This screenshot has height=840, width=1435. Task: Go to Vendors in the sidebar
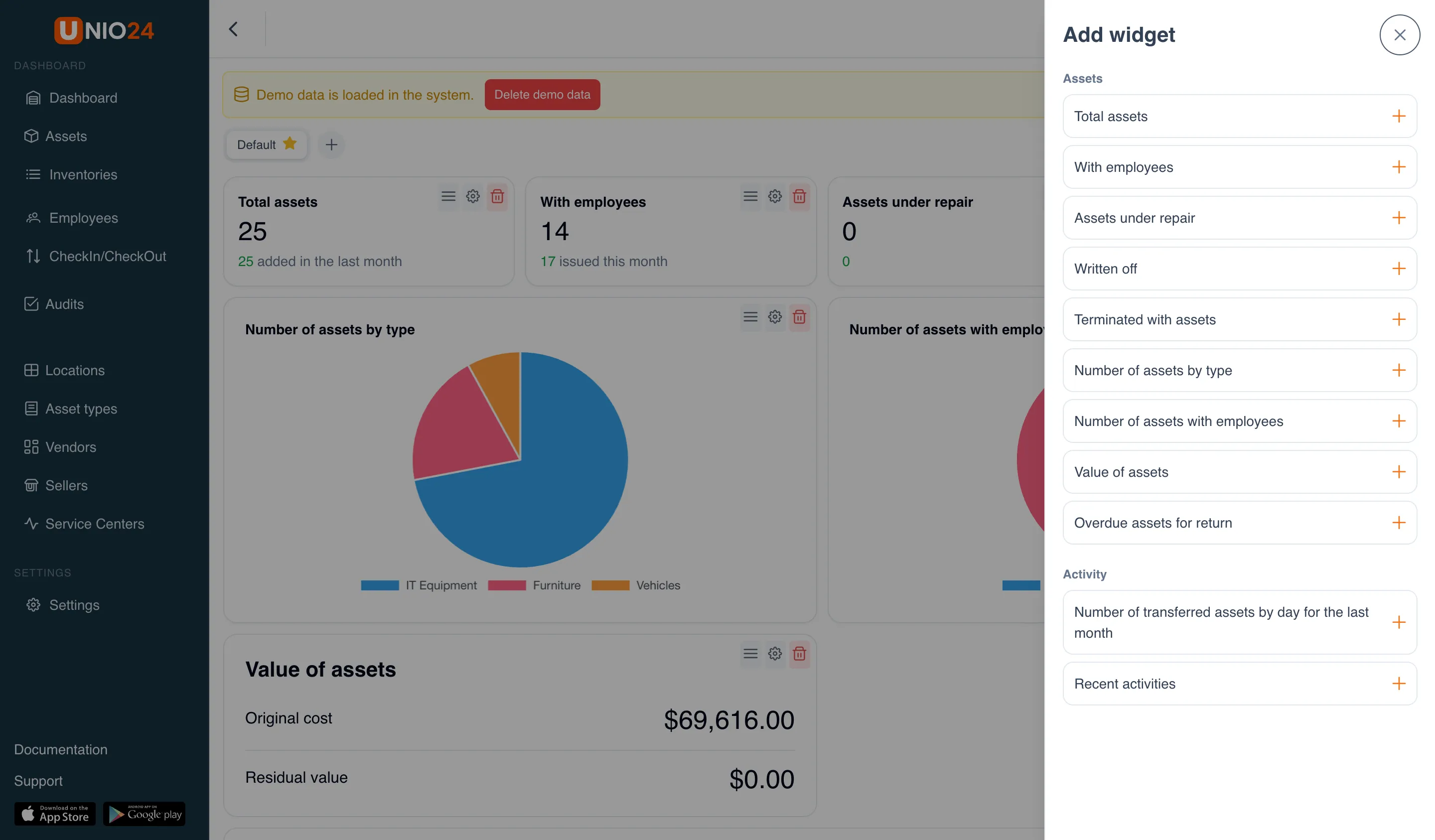[x=60, y=447]
